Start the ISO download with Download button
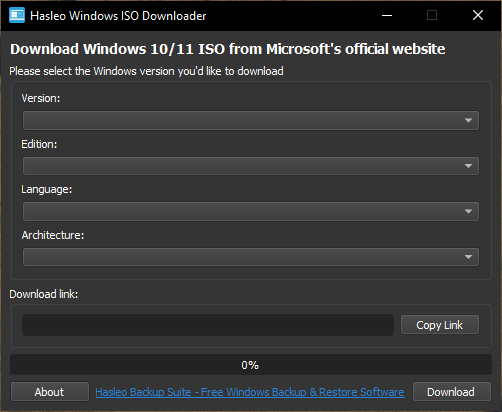 click(452, 392)
